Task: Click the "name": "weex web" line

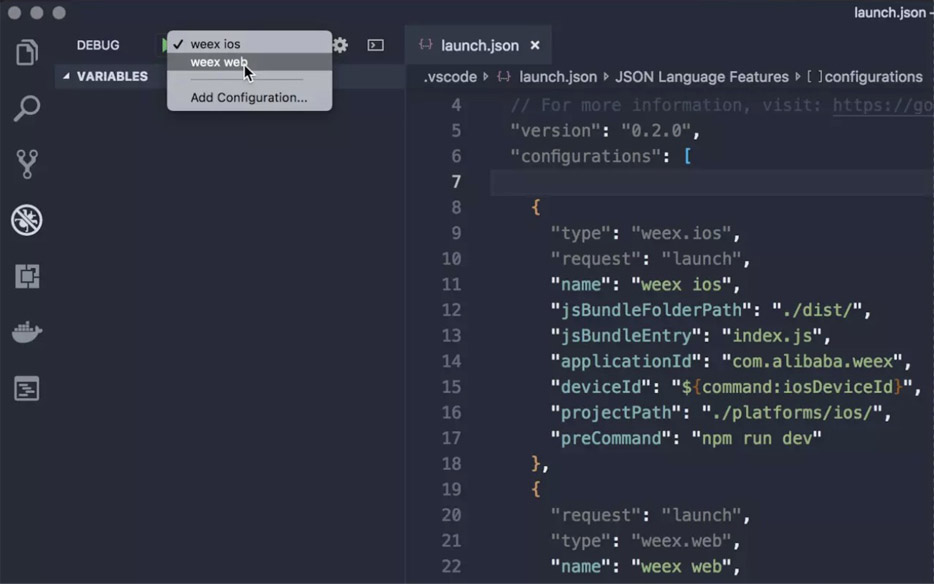Action: coord(645,567)
